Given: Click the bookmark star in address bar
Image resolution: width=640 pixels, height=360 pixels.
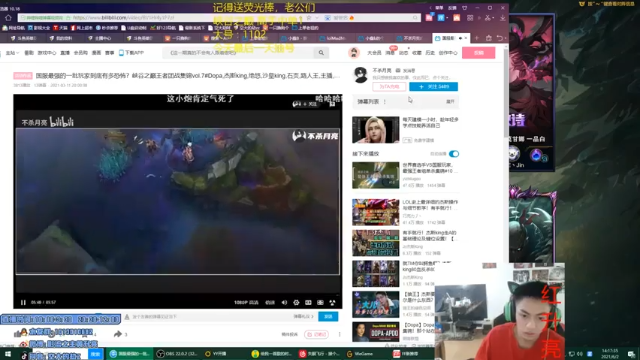Looking at the screenshot, I should pyautogui.click(x=309, y=18).
